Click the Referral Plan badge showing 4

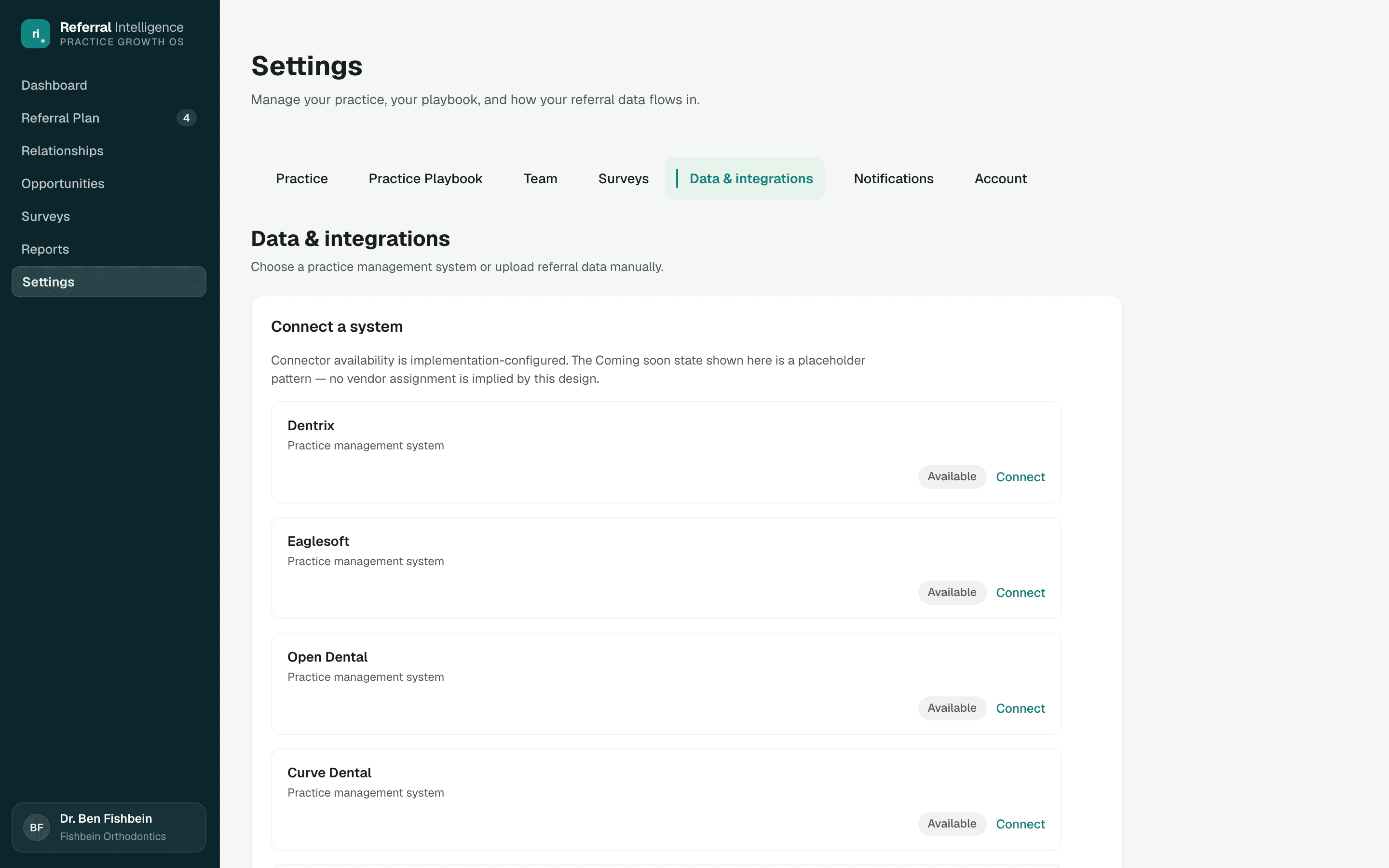click(186, 118)
